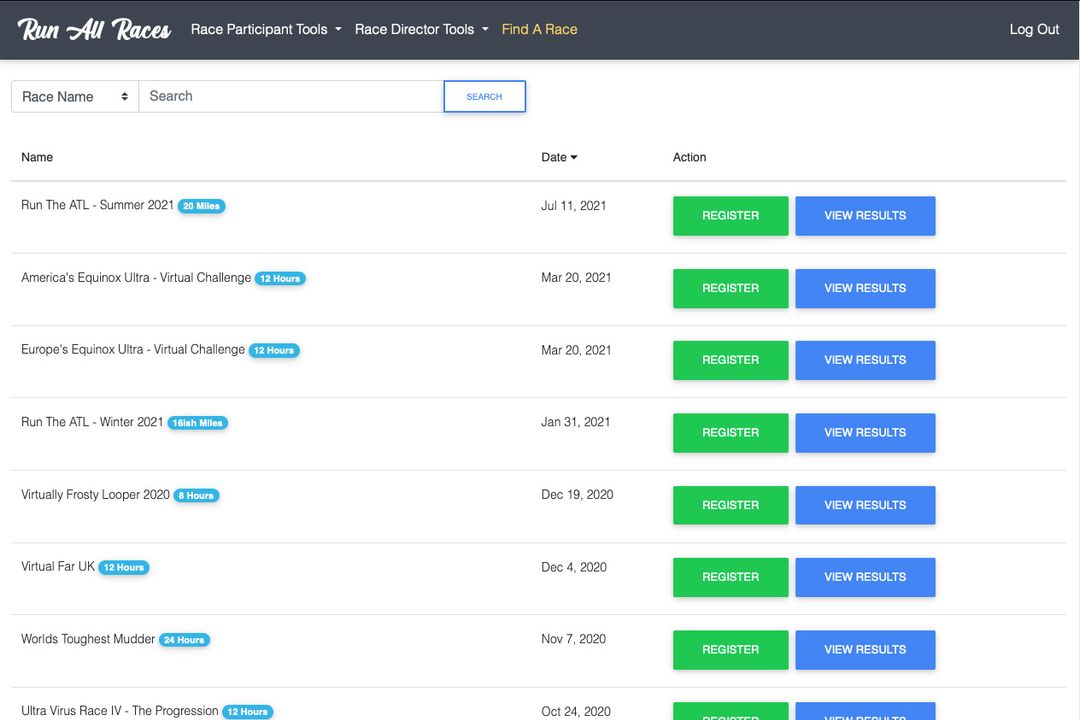1080x720 pixels.
Task: Open Ultra Virus Race IV - The Progression
Action: pos(119,711)
